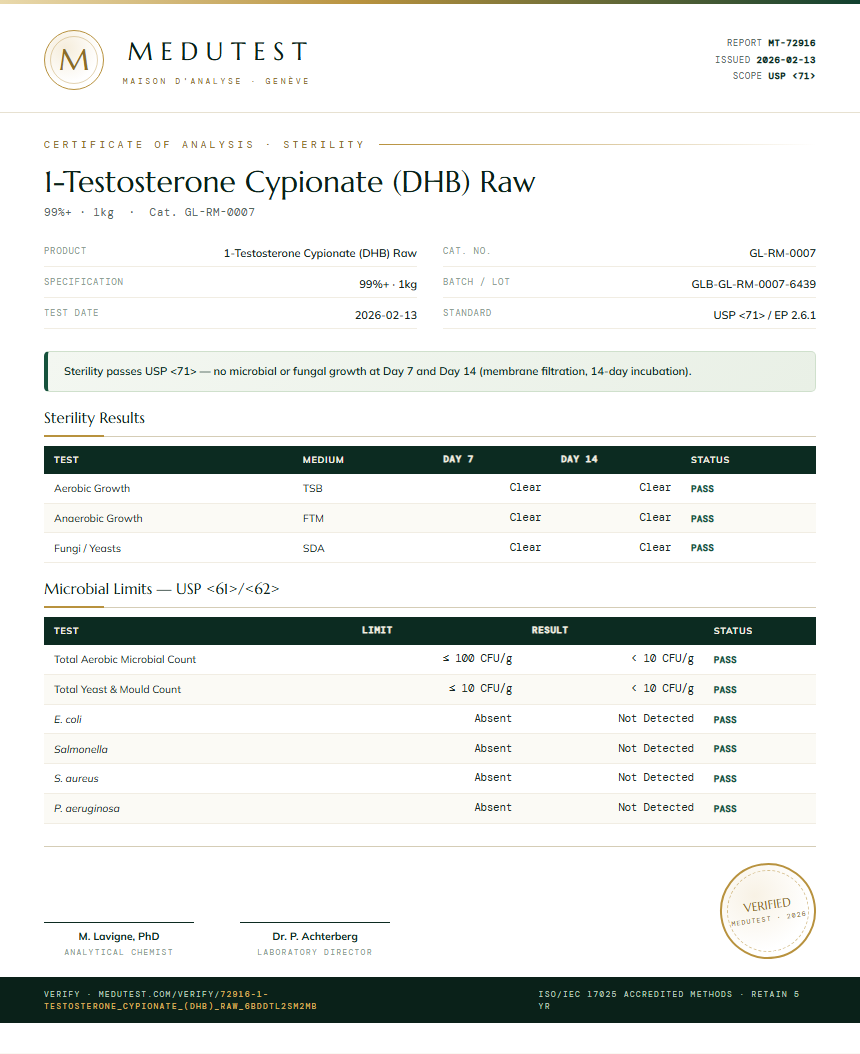The width and height of the screenshot is (860, 1054).
Task: Click the DAY 14 column header
Action: click(579, 459)
